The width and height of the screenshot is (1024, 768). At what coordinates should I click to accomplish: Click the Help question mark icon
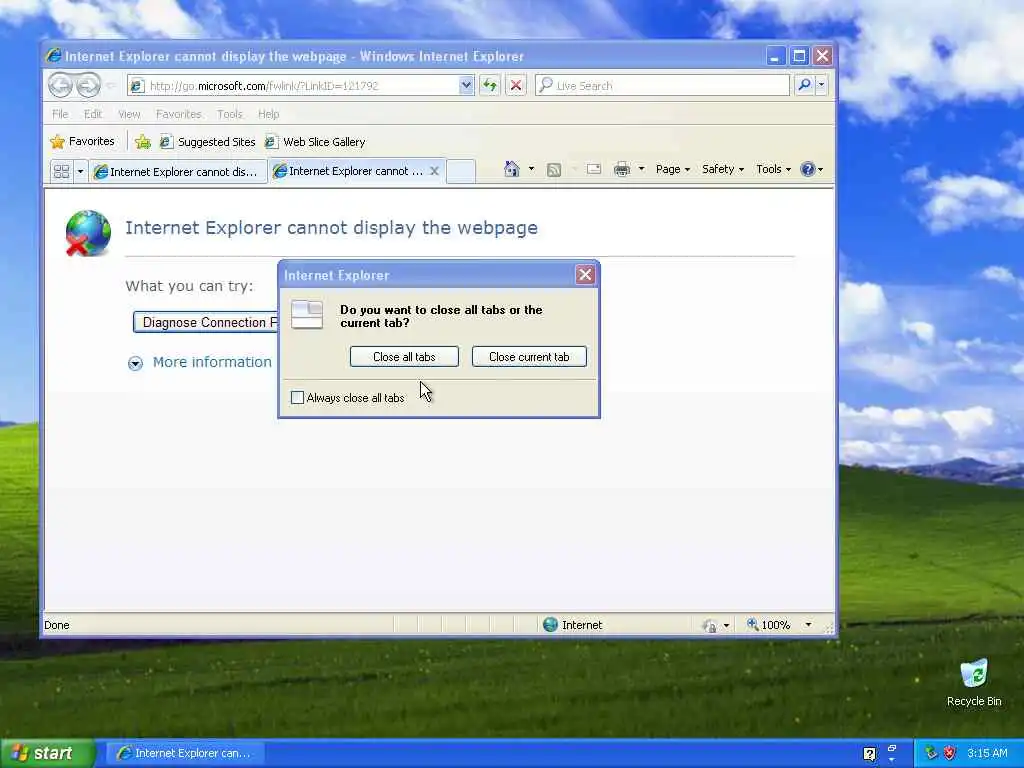(808, 169)
